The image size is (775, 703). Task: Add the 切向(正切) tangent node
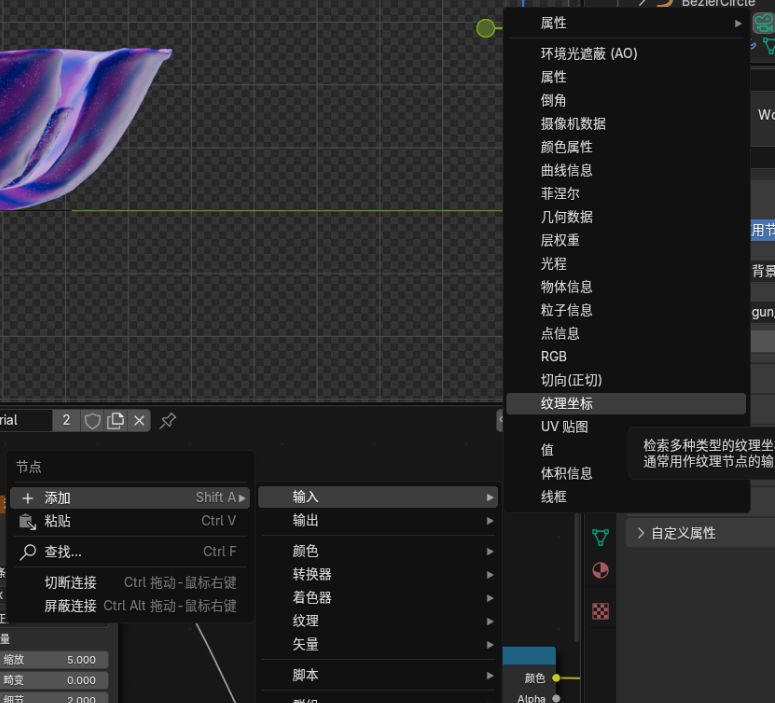pos(626,380)
